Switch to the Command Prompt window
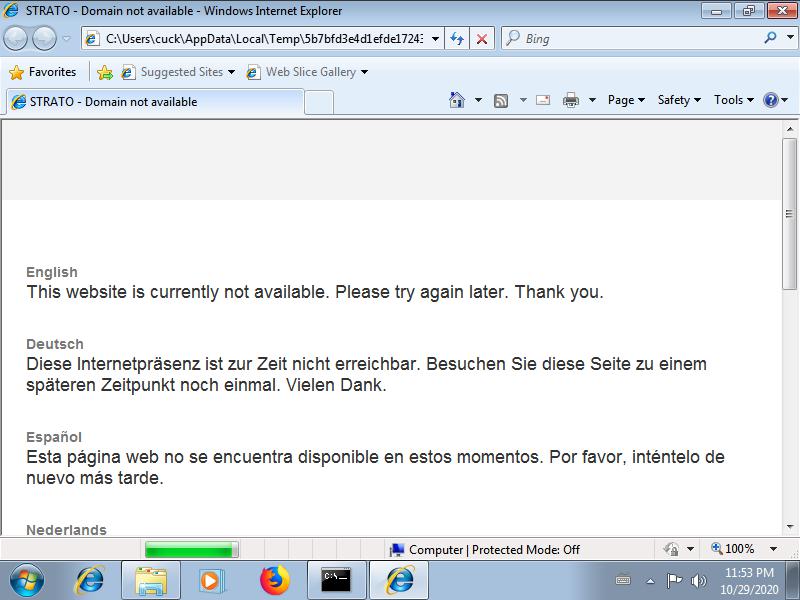The image size is (800, 600). point(337,581)
